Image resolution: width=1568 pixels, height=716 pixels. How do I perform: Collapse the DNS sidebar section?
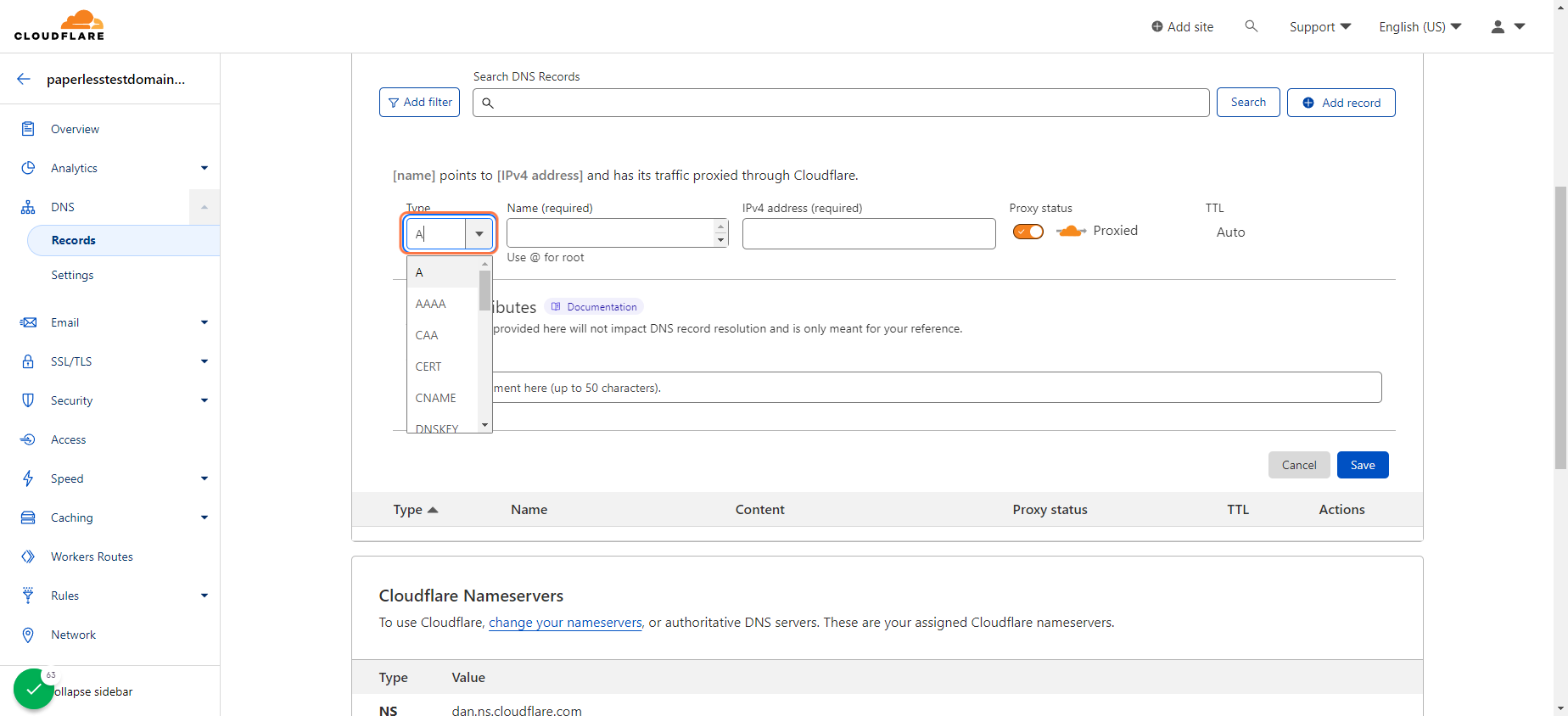(204, 207)
